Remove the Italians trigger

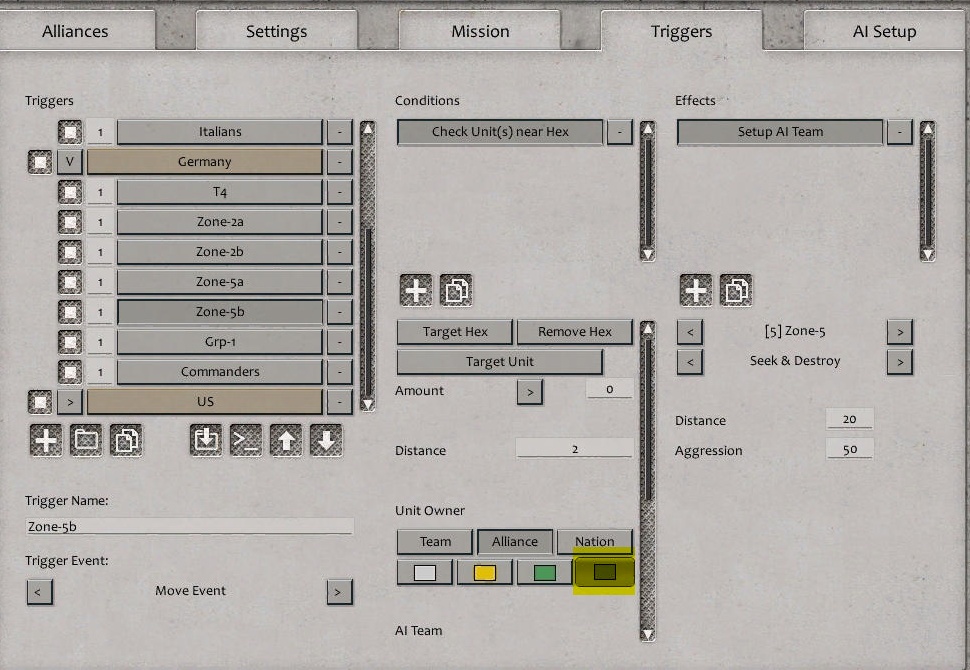(340, 132)
